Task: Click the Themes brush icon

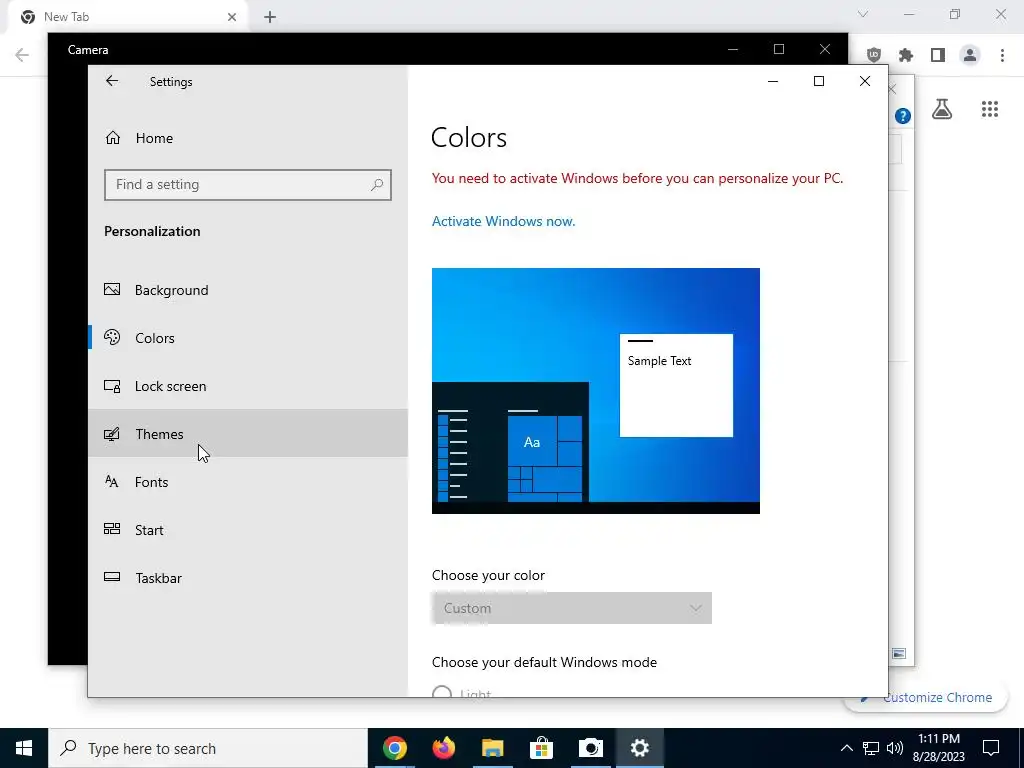Action: click(112, 434)
